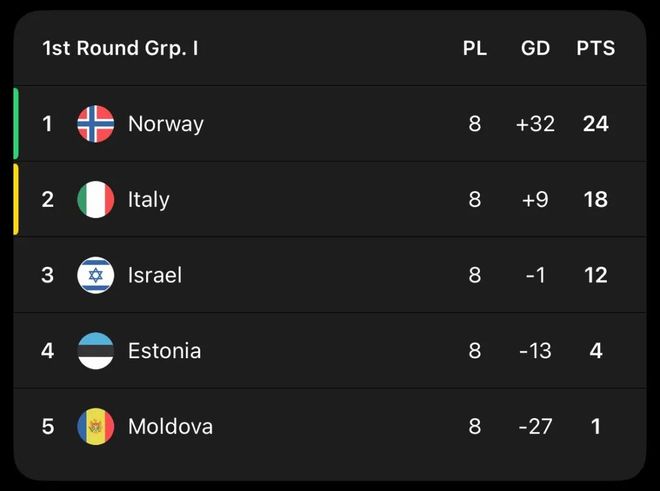The image size is (660, 491).
Task: Click the 1st Round Grp. I heading
Action: tap(120, 48)
